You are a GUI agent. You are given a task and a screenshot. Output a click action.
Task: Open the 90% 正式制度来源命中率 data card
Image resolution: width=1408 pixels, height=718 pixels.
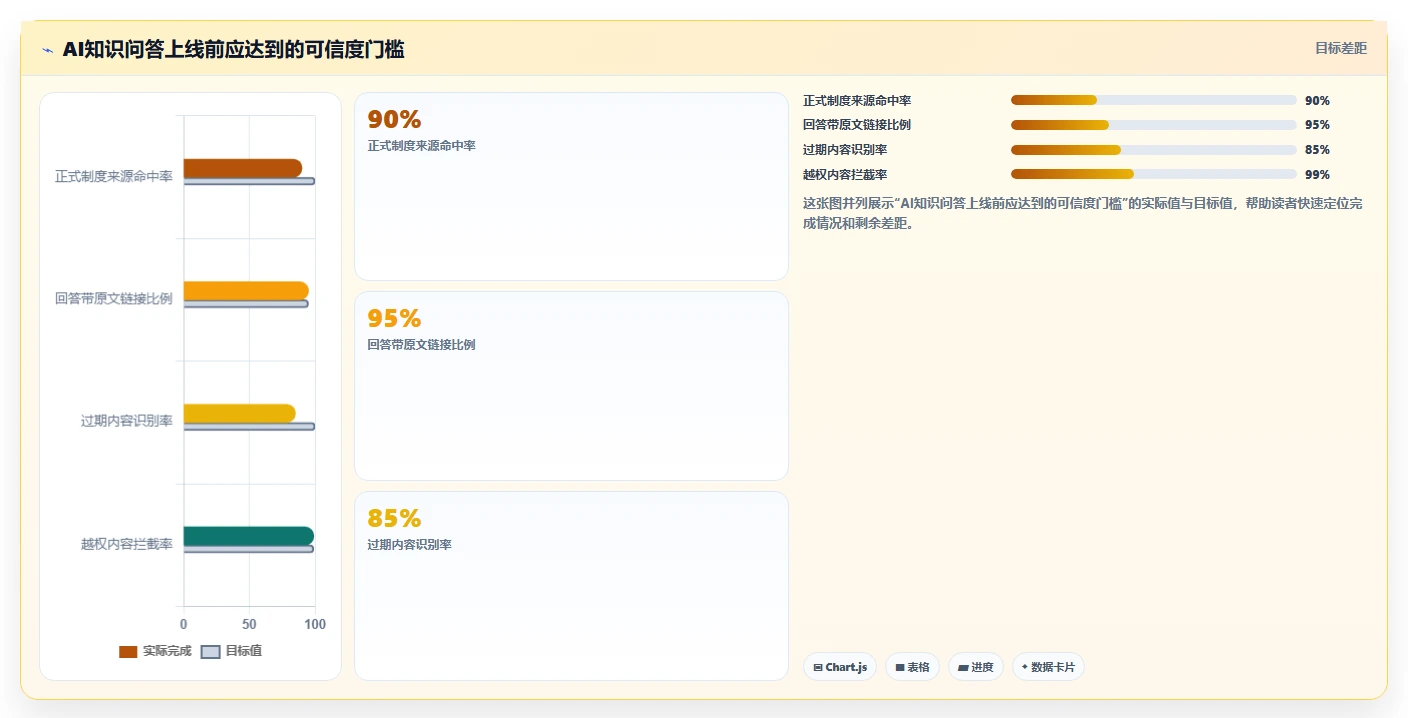coord(571,187)
